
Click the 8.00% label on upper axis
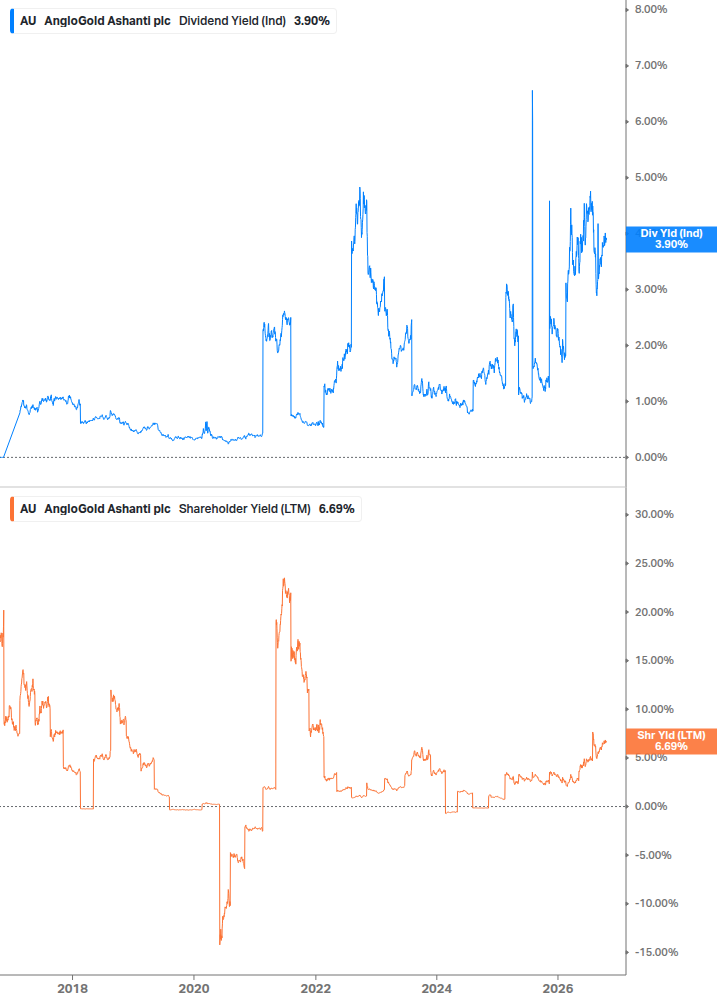click(650, 10)
